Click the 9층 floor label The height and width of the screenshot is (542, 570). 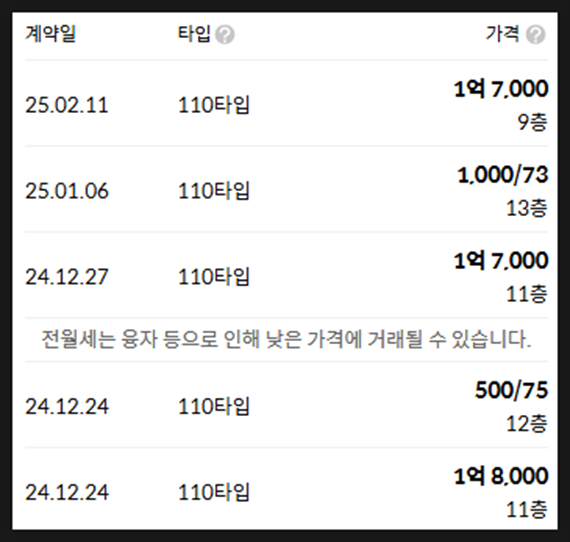pyautogui.click(x=533, y=122)
